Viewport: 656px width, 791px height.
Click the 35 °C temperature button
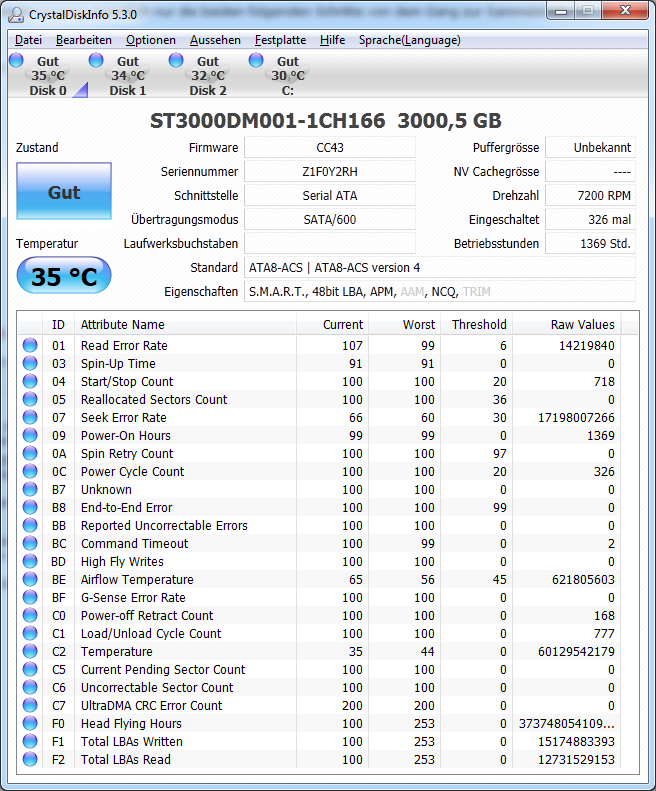(x=64, y=275)
